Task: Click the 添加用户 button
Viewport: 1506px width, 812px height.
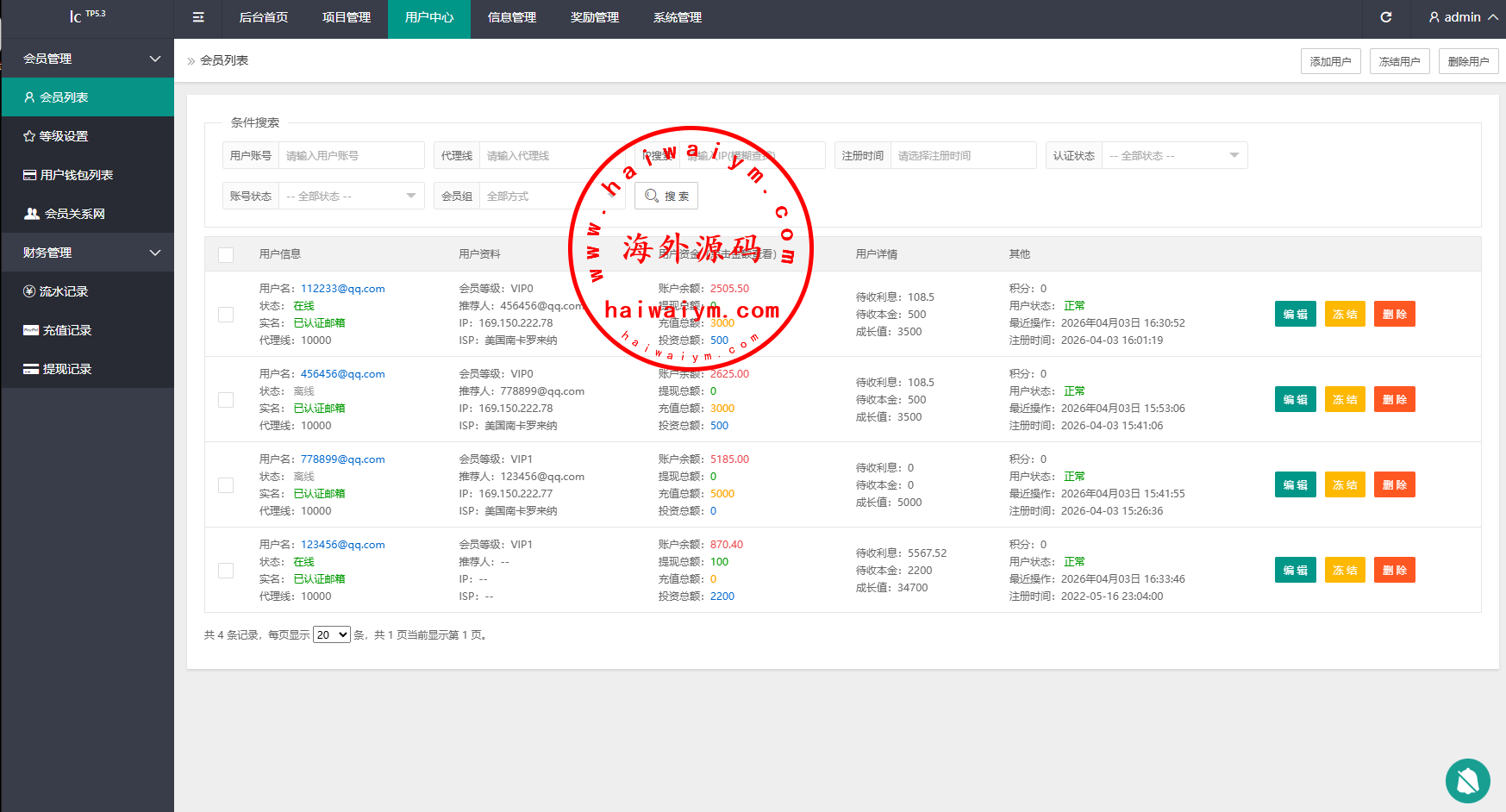Action: (x=1330, y=61)
